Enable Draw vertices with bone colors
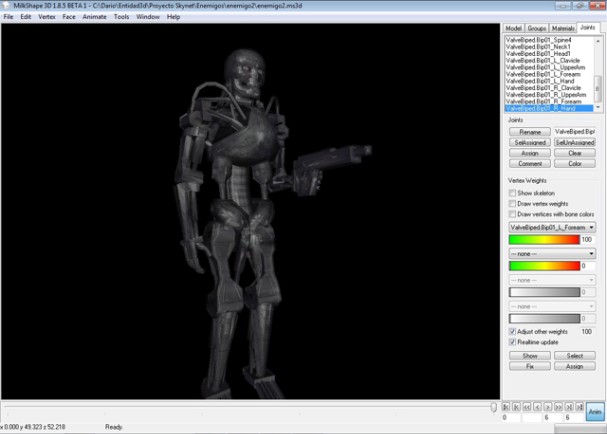Viewport: 607px width, 434px height. tap(513, 214)
